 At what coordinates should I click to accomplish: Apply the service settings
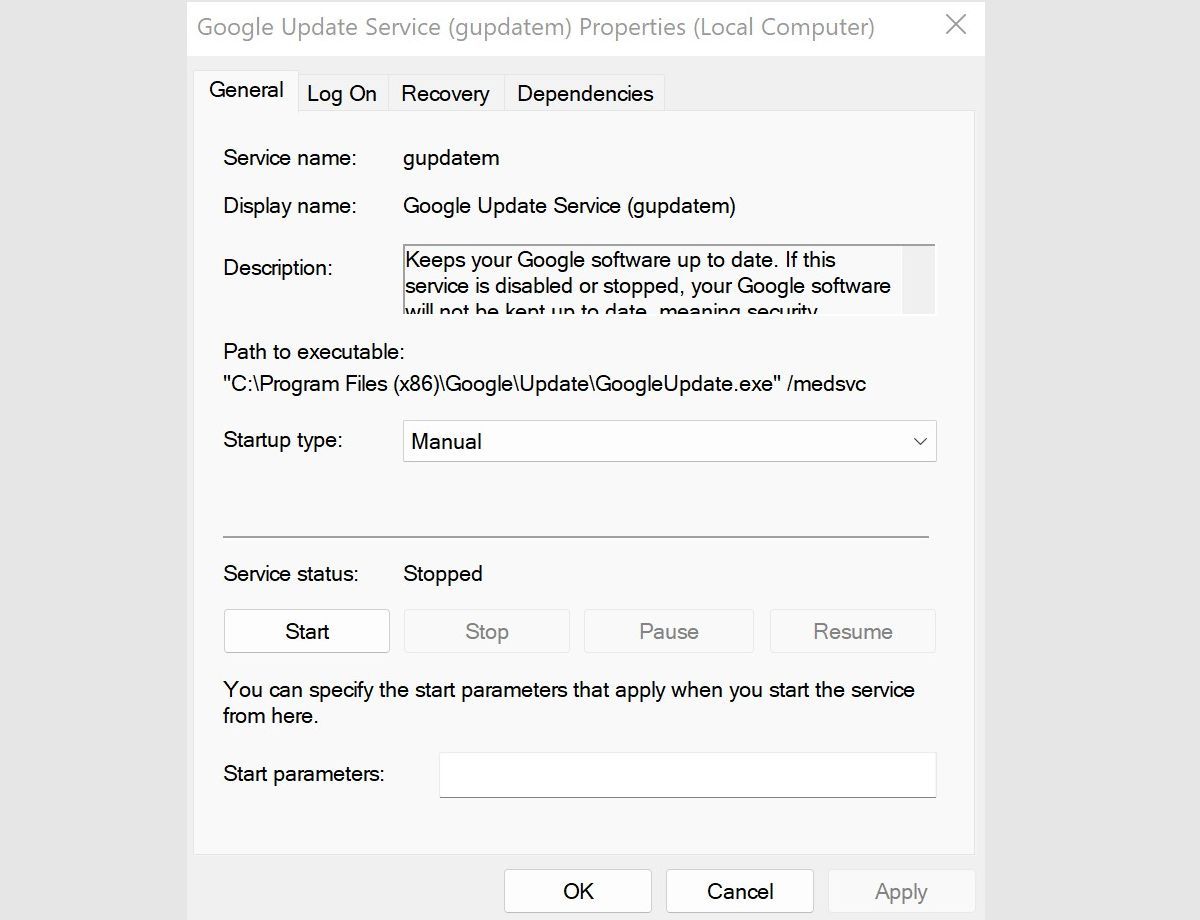901,890
